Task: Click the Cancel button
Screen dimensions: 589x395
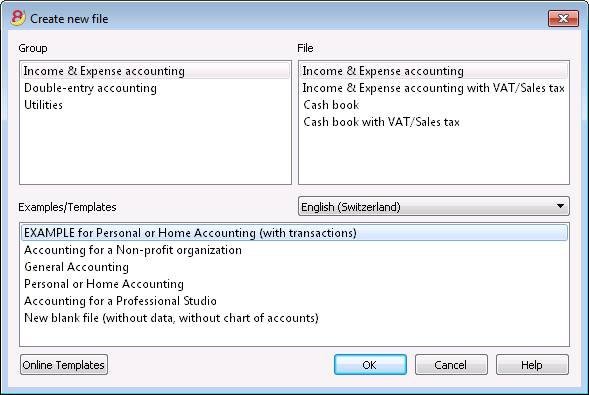Action: (x=451, y=365)
